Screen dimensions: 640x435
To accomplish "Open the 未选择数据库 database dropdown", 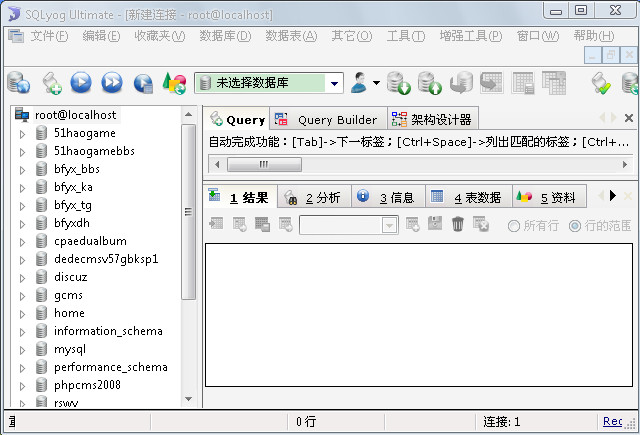I will click(x=334, y=84).
